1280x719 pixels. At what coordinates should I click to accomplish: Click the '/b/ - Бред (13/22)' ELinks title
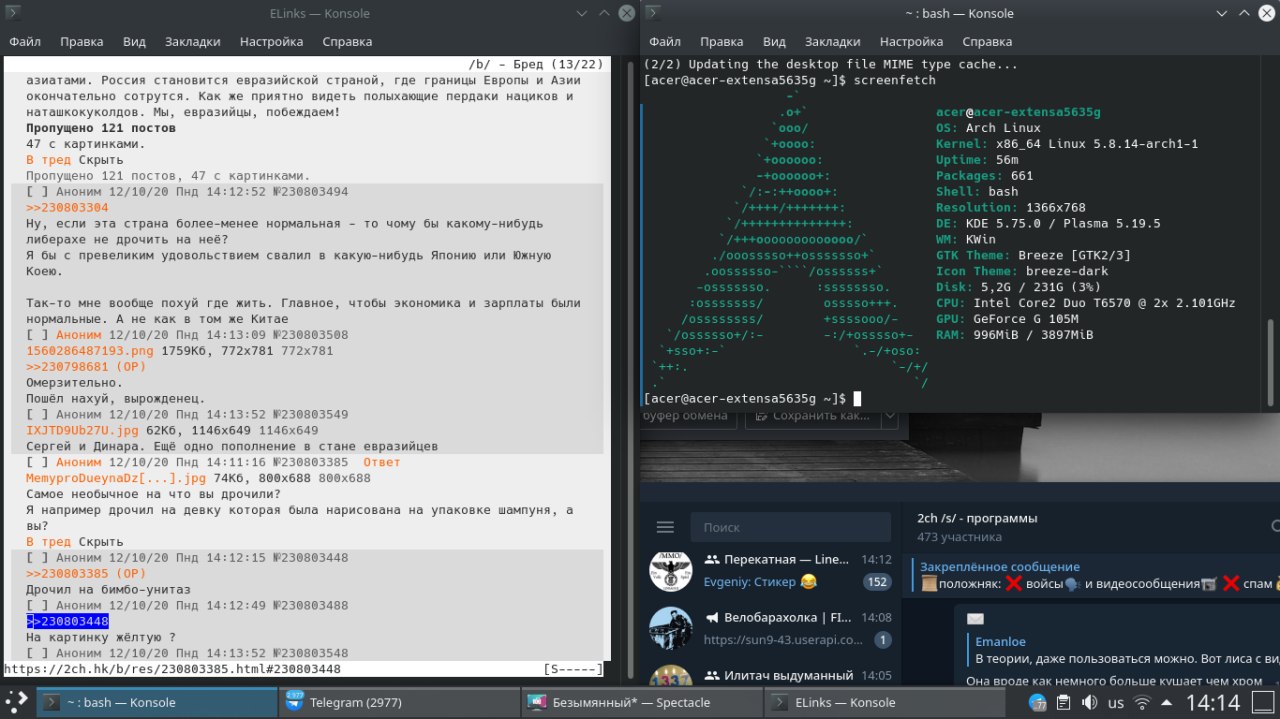[535, 63]
